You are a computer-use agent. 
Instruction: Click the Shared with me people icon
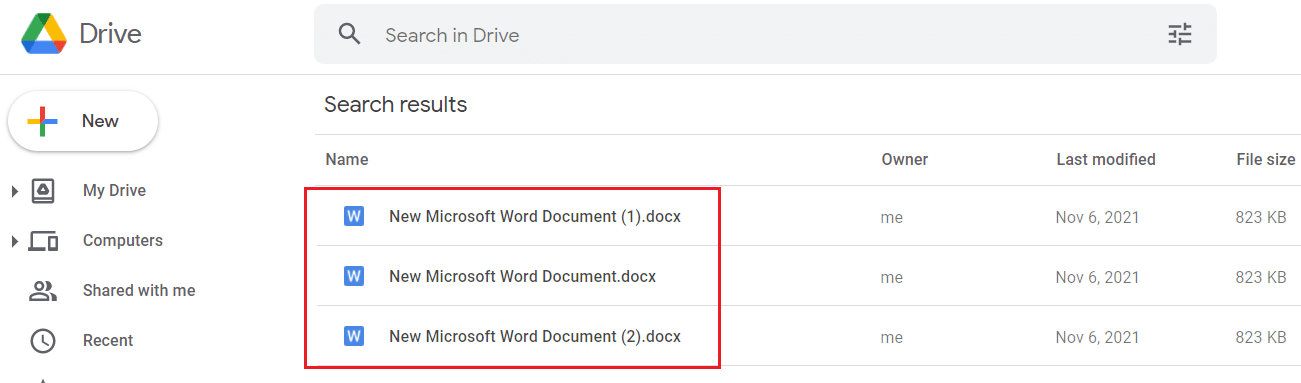pos(43,291)
